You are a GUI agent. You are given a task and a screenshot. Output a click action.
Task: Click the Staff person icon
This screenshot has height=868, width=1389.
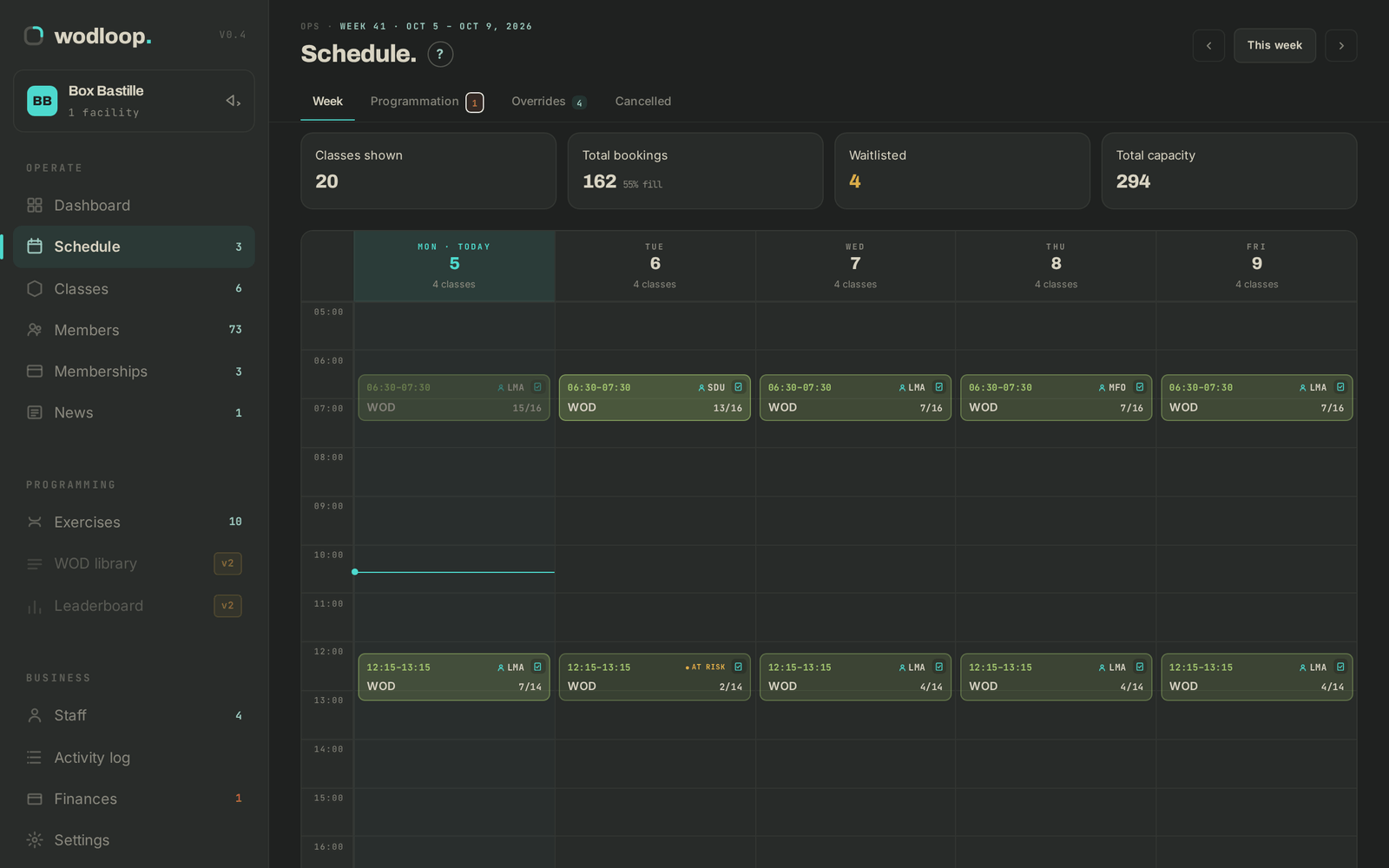tap(35, 715)
